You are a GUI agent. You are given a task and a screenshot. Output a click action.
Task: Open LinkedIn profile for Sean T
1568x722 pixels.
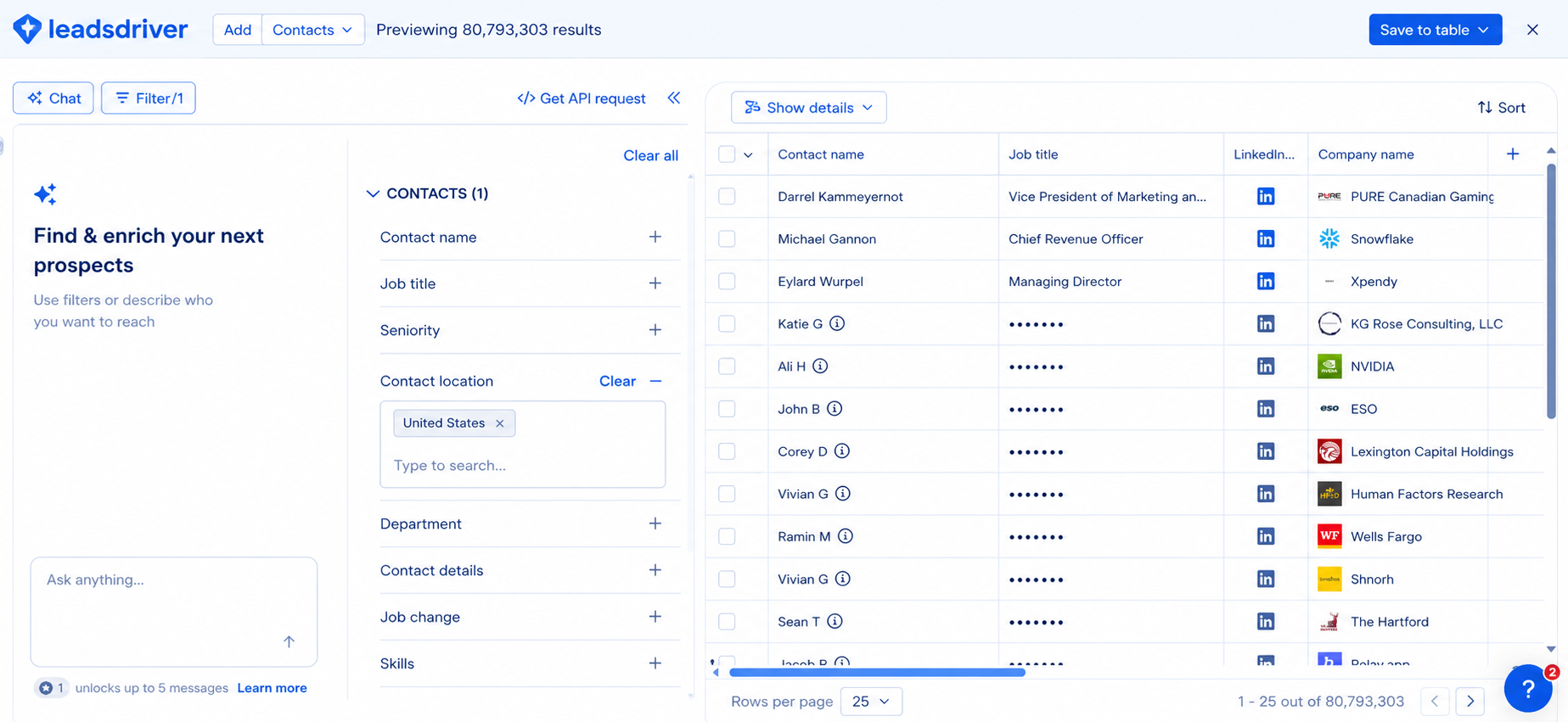(1265, 622)
